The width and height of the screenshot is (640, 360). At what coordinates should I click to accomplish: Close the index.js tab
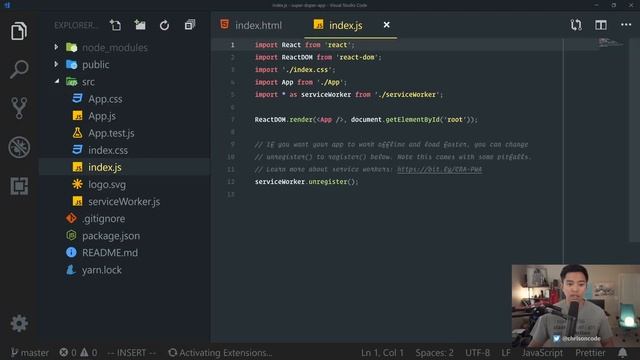click(x=387, y=25)
